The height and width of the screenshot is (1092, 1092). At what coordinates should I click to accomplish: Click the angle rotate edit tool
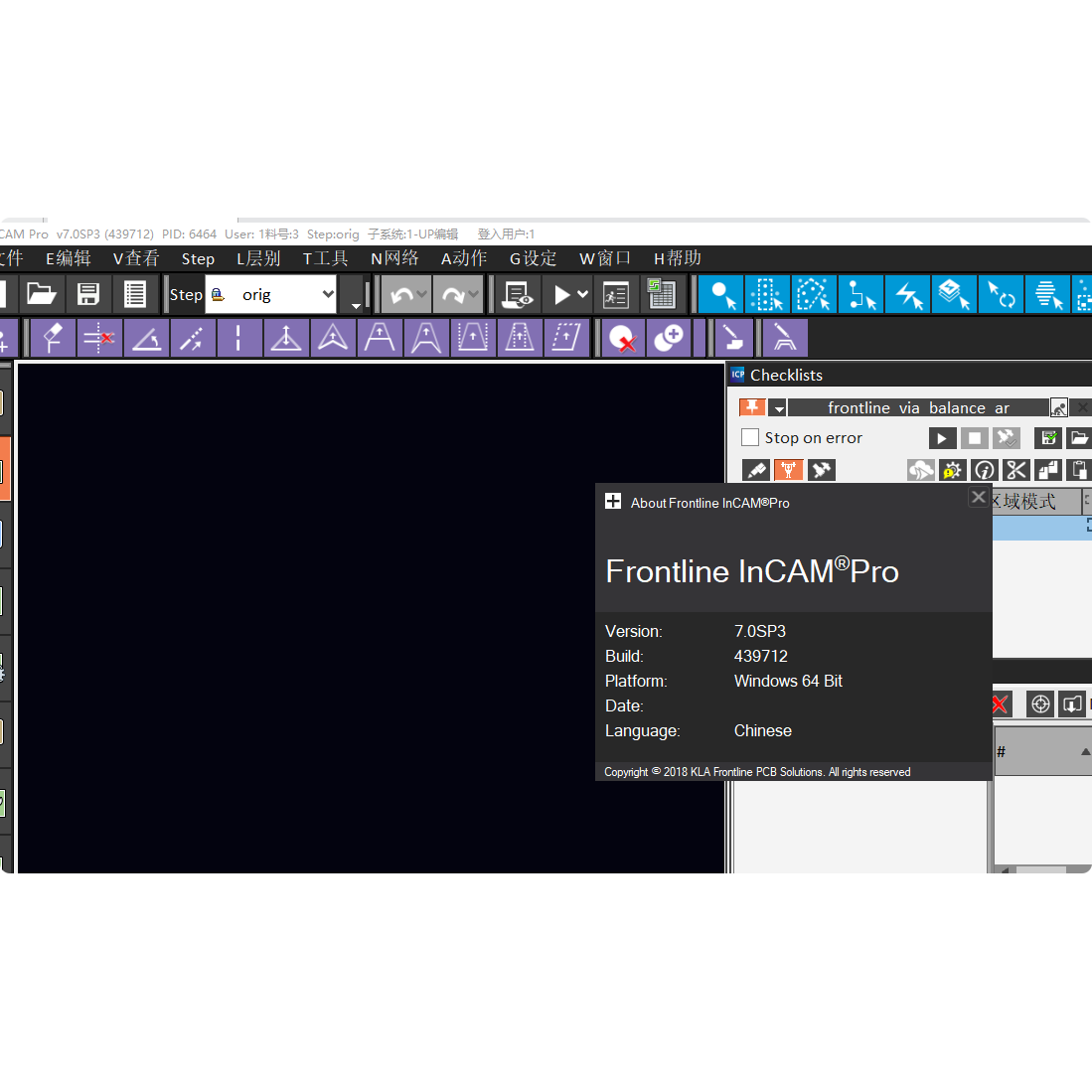click(x=146, y=339)
